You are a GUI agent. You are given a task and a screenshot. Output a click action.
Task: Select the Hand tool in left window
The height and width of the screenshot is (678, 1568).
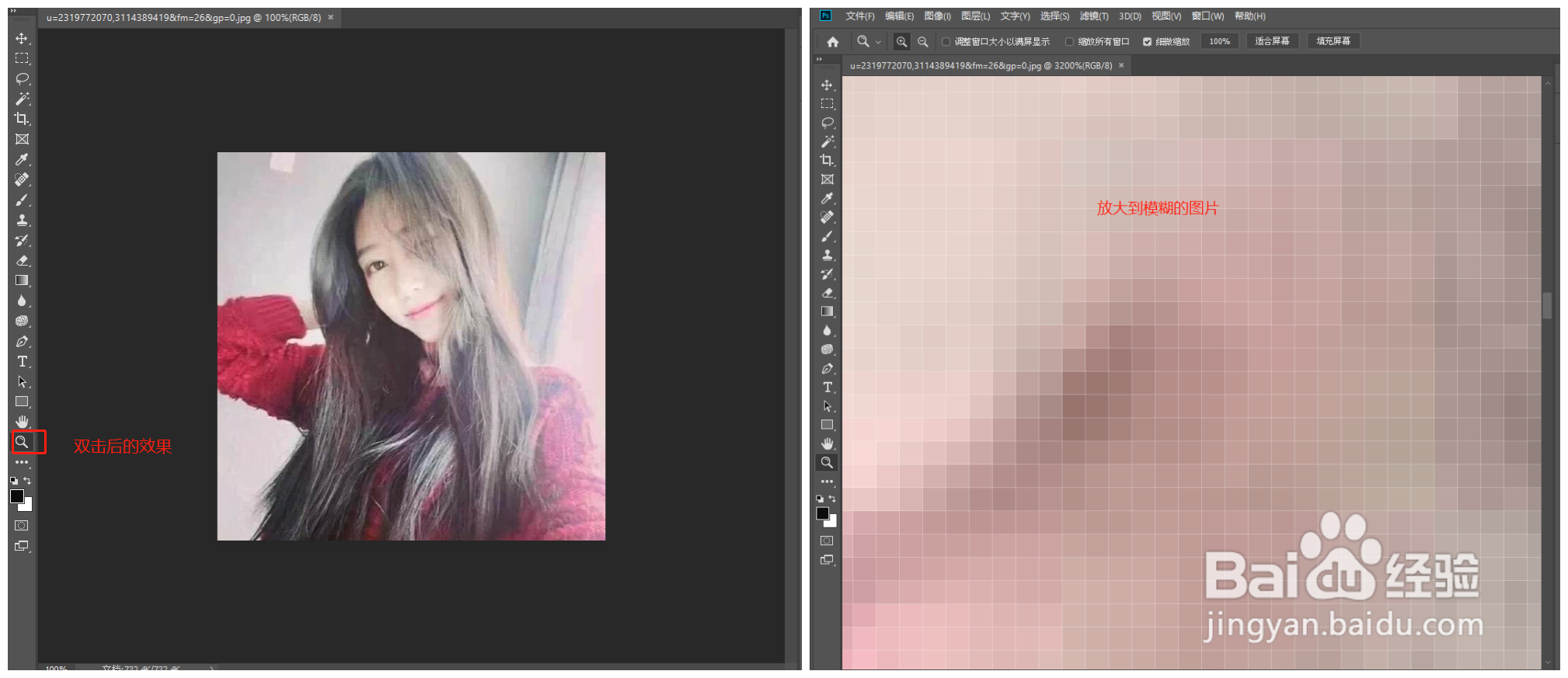pyautogui.click(x=22, y=422)
